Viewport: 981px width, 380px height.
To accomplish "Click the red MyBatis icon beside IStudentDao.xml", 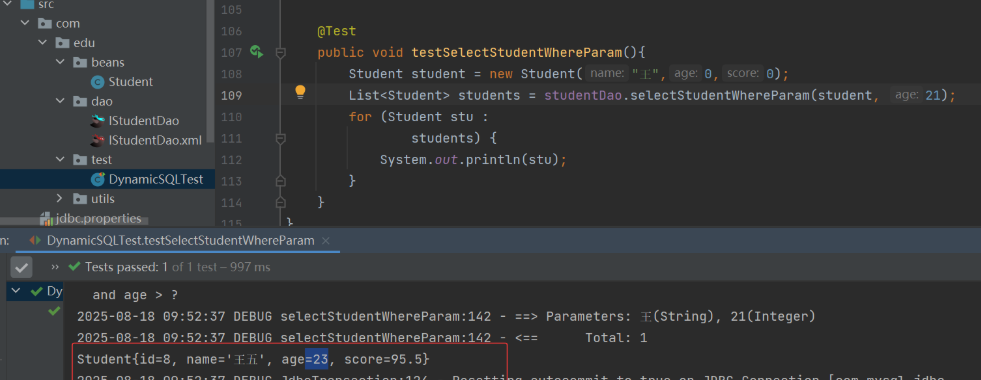I will (x=97, y=140).
